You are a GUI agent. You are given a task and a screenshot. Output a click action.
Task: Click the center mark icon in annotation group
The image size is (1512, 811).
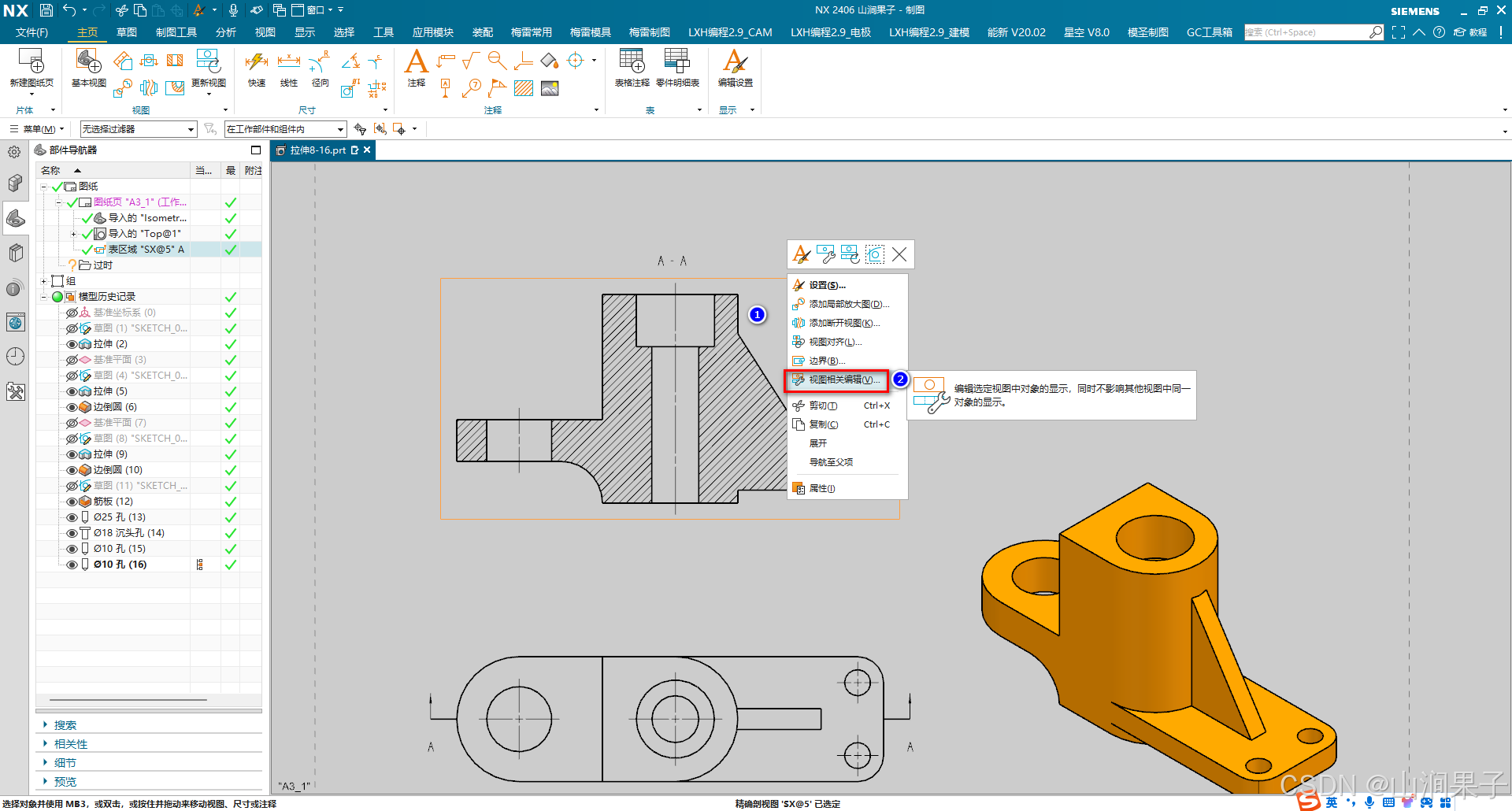[x=576, y=61]
